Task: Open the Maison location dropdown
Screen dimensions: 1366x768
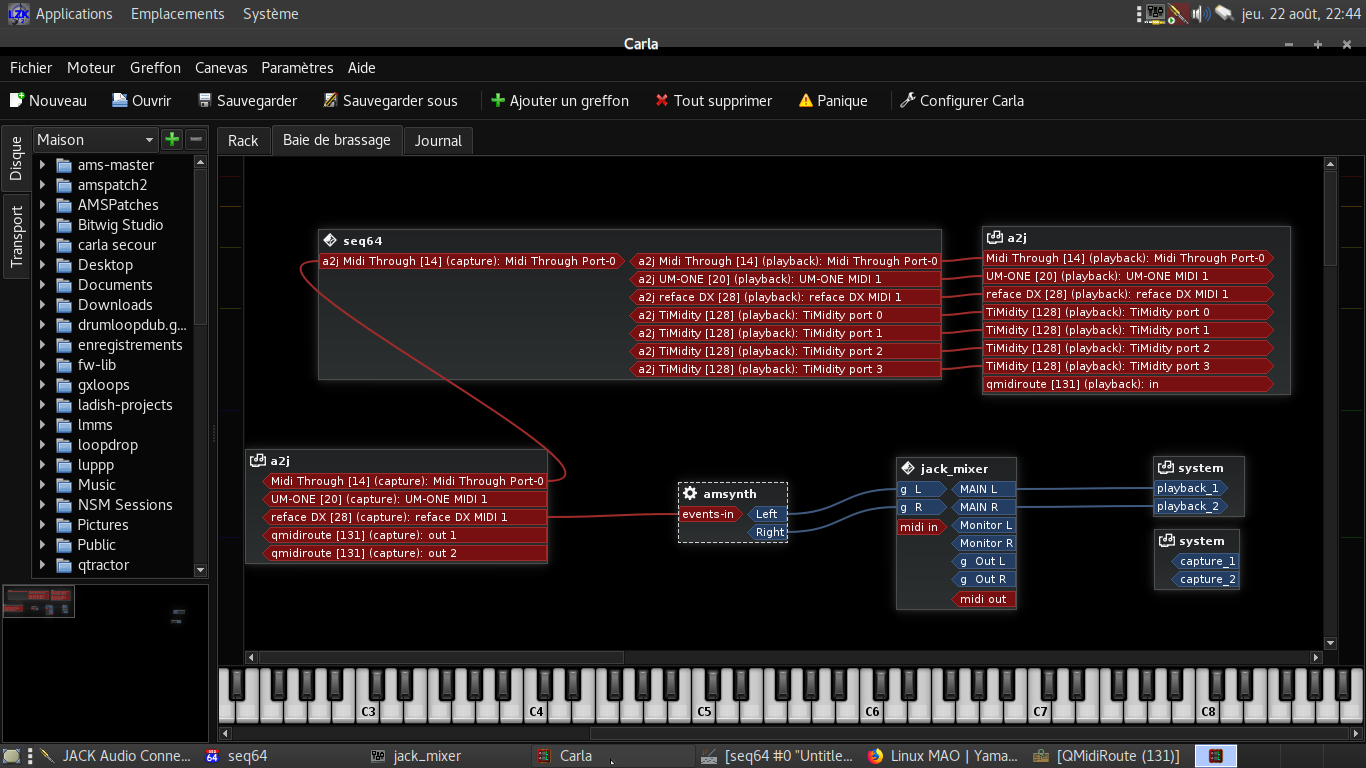Action: 96,140
